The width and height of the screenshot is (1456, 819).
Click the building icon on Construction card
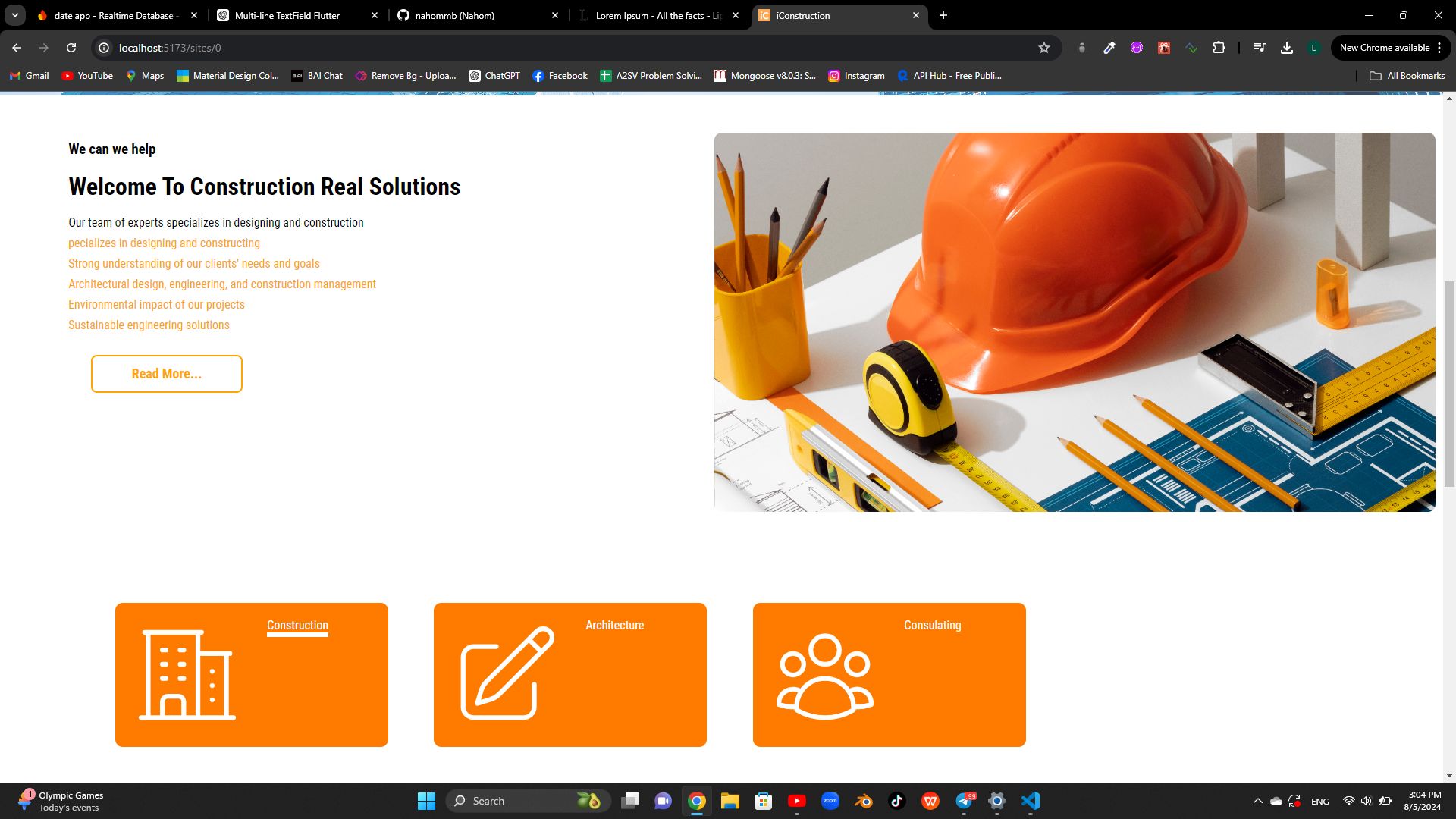(x=187, y=674)
